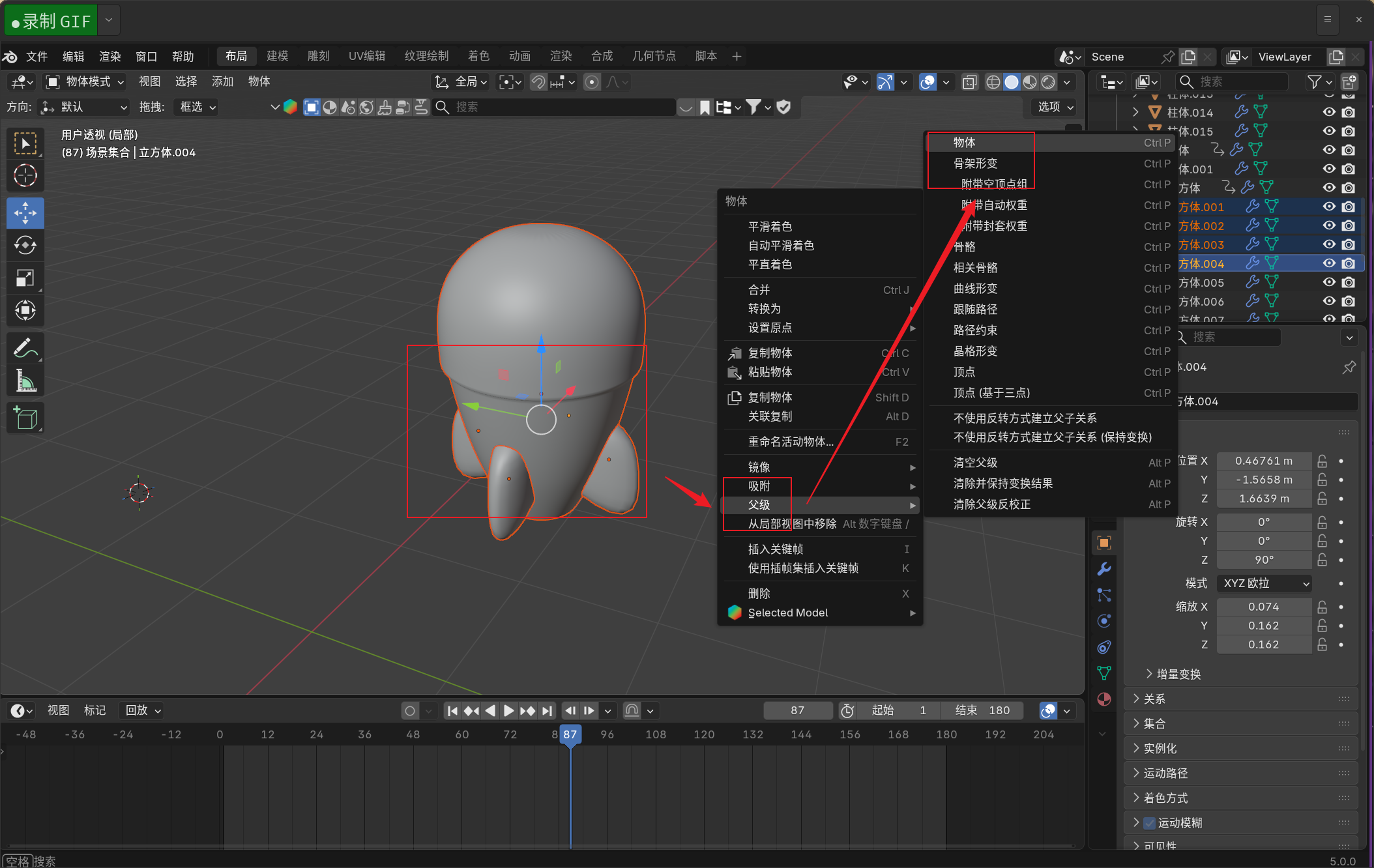1374x868 pixels.
Task: Hide 立方体.005 with its eye icon
Action: [x=1329, y=282]
